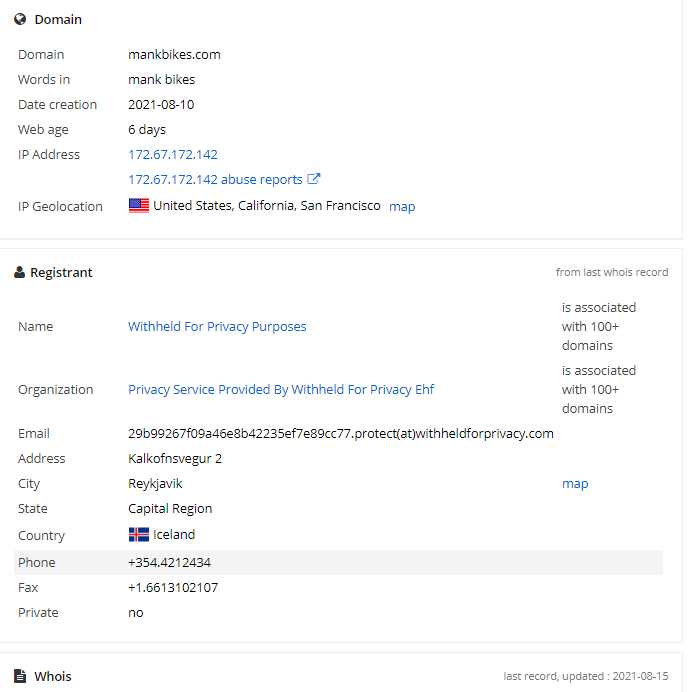Click the phone number +354.4212434 row
Screen dimensions: 688x692
338,562
